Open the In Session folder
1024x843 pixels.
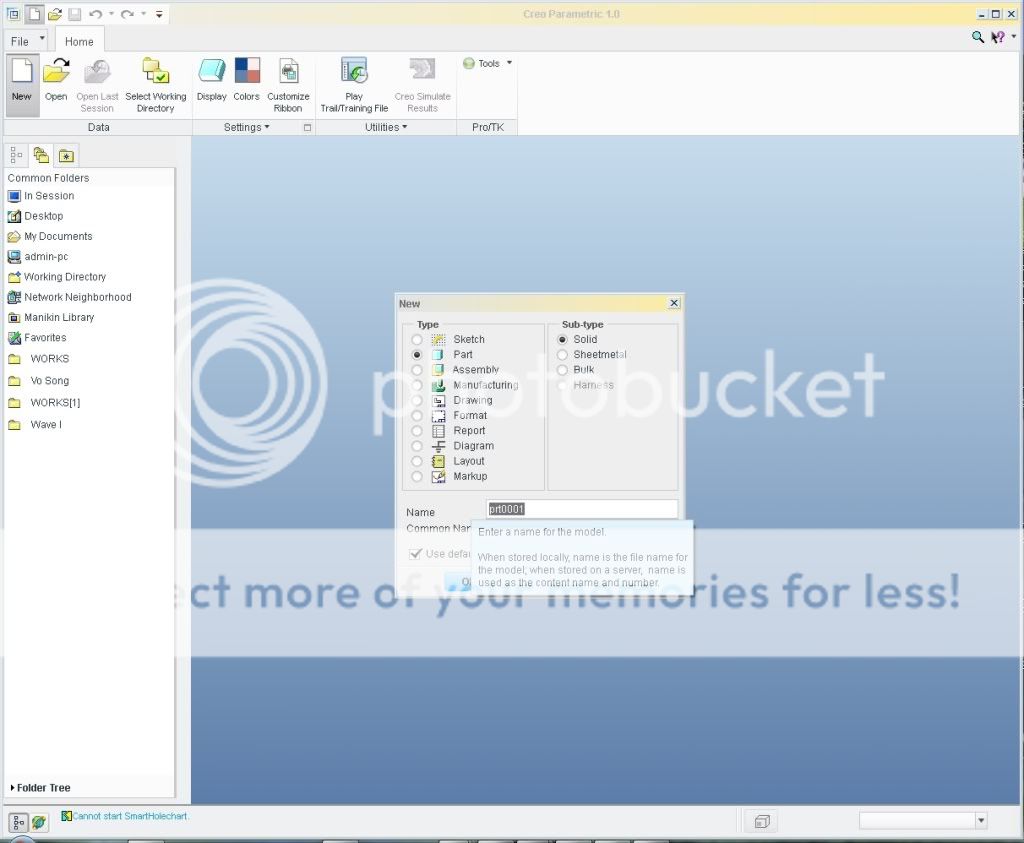[x=41, y=196]
